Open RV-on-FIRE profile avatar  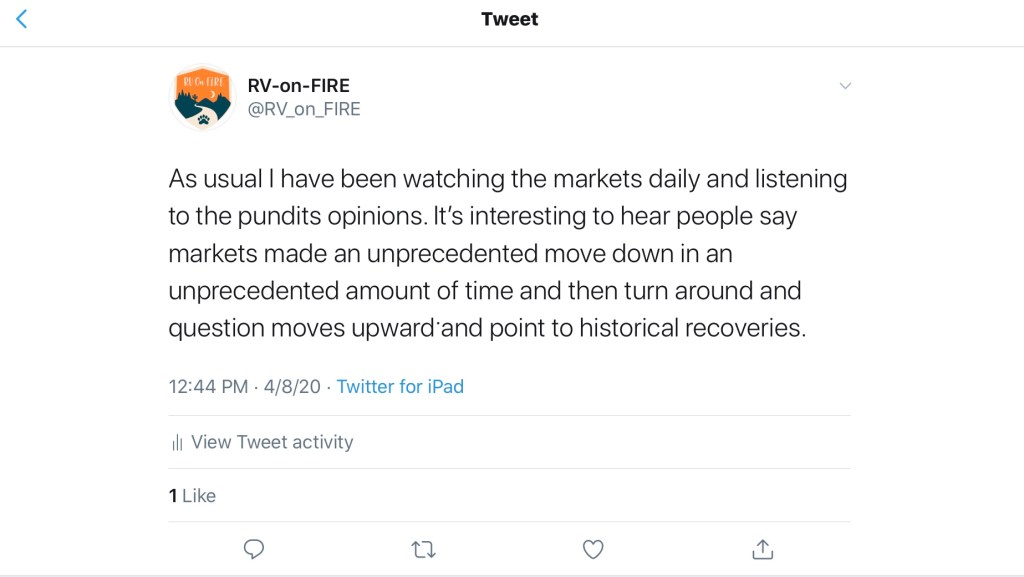(203, 97)
